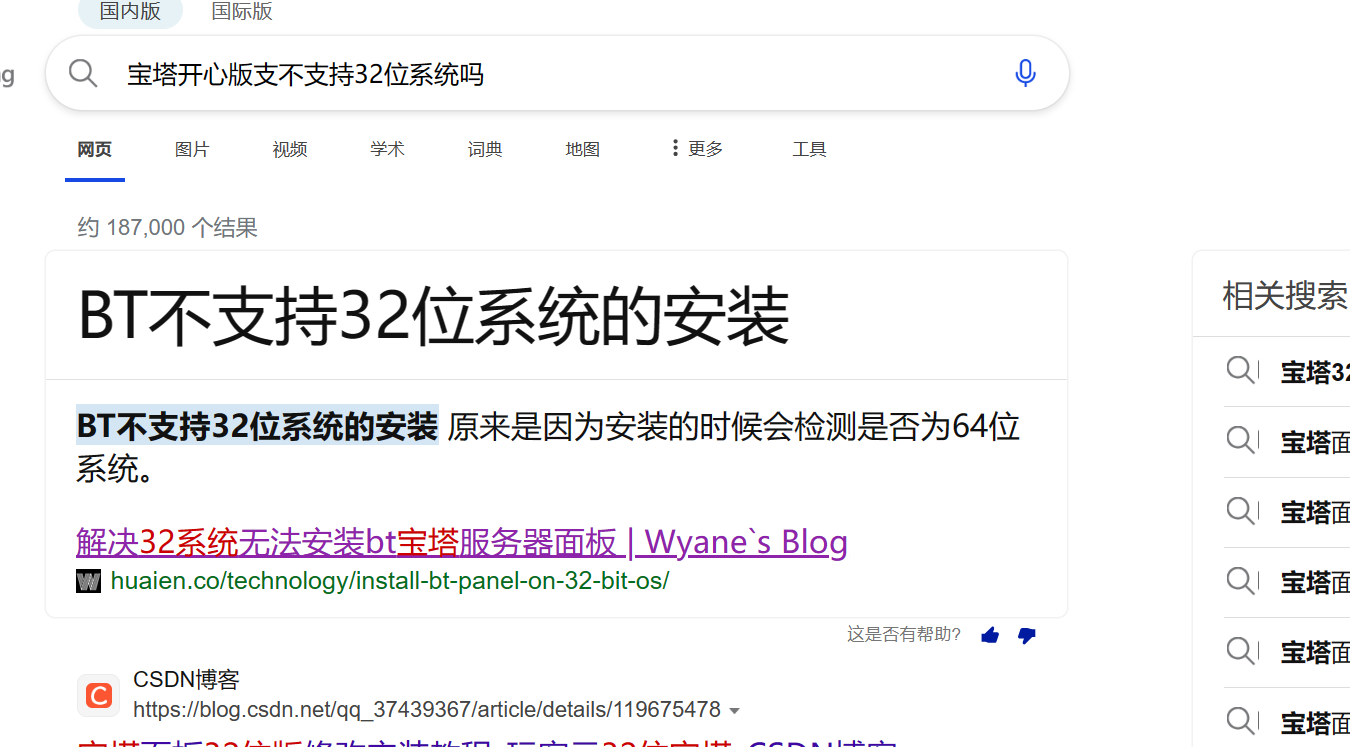Open the 工具 search tools

[x=809, y=150]
